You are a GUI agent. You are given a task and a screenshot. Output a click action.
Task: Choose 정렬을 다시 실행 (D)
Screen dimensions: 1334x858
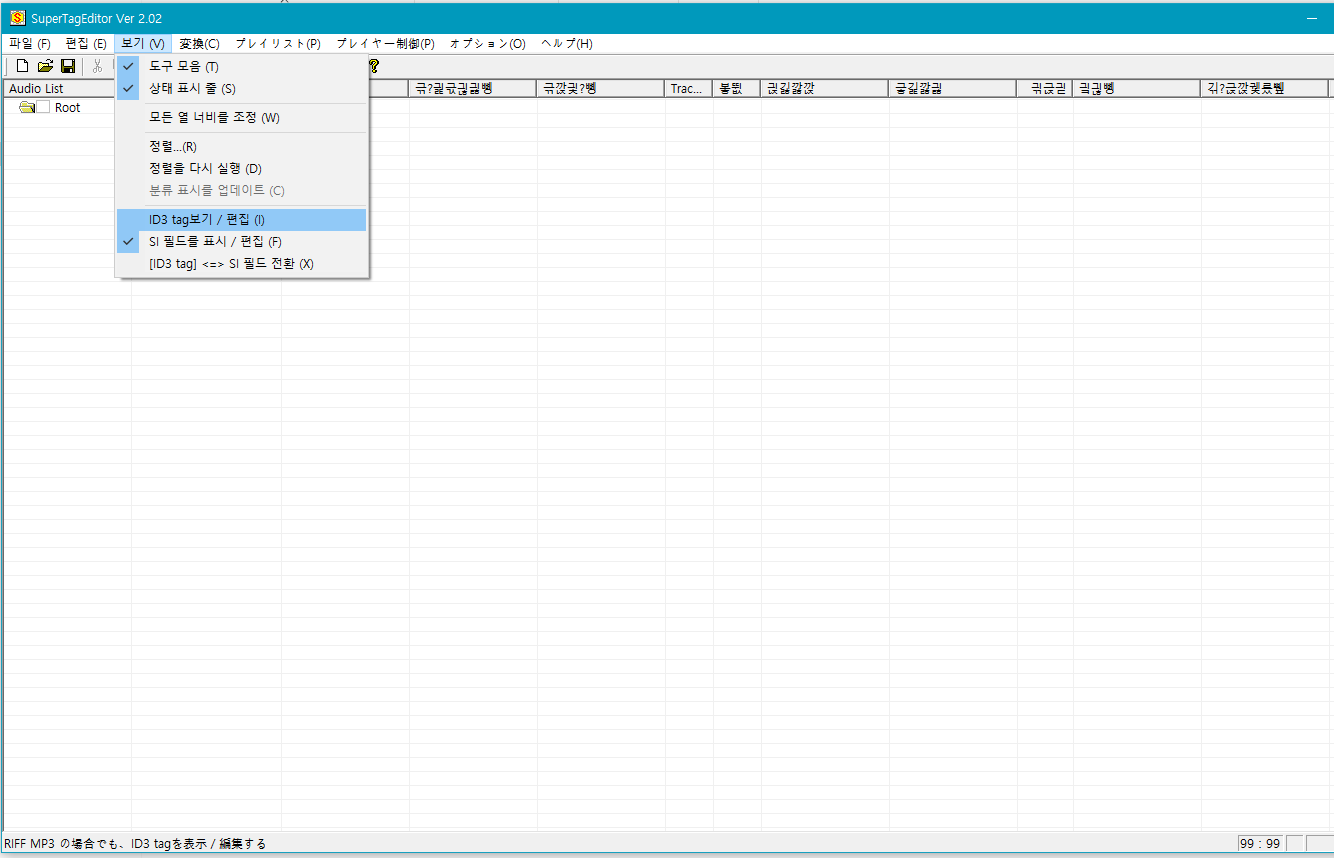pyautogui.click(x=242, y=168)
